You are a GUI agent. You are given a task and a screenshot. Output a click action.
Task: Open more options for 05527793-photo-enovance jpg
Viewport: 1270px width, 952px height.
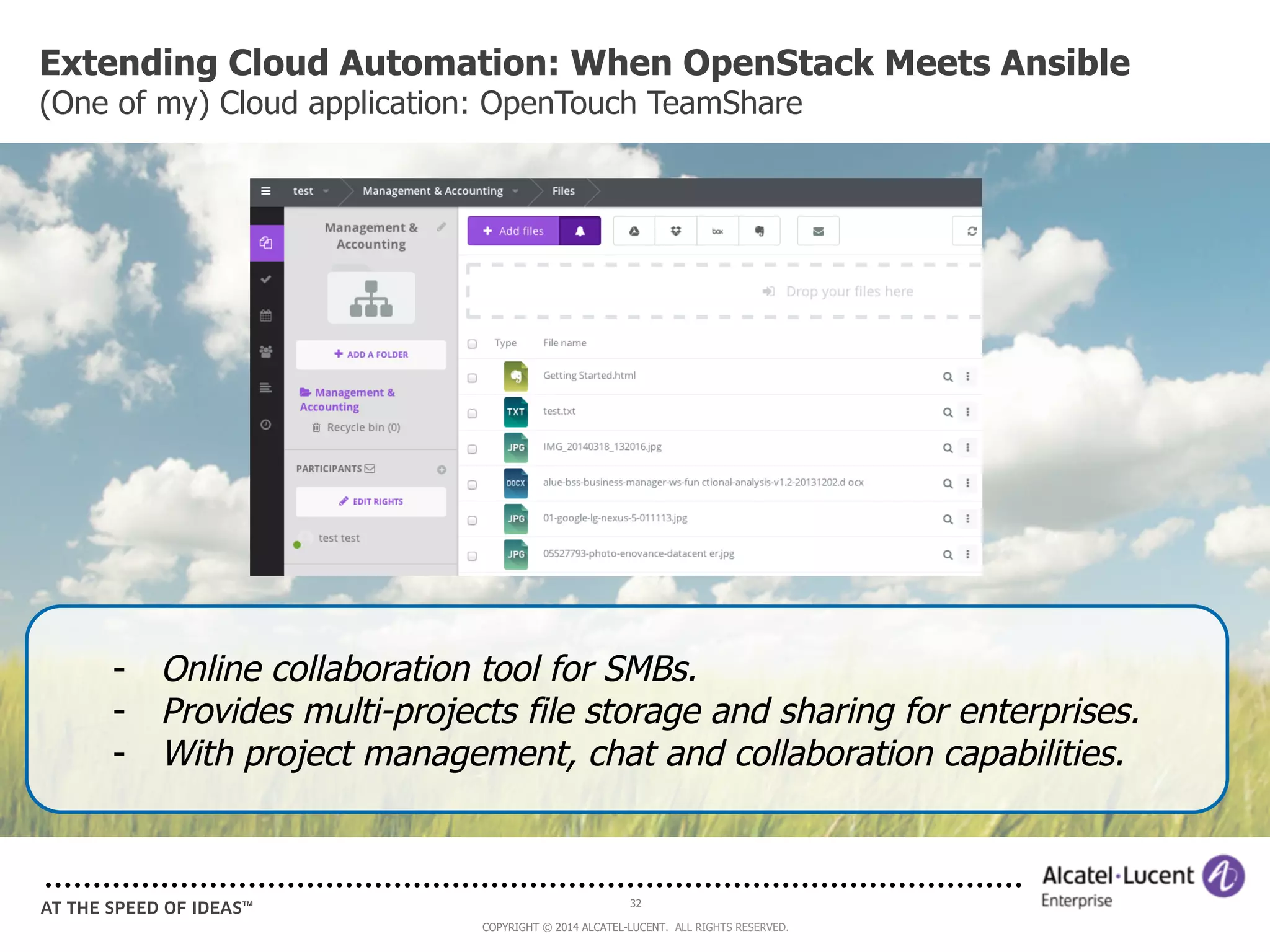(x=967, y=554)
